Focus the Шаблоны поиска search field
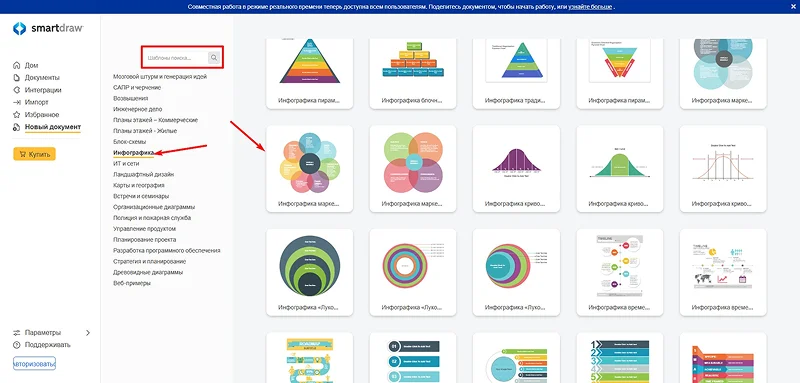This screenshot has width=800, height=383. coord(176,58)
